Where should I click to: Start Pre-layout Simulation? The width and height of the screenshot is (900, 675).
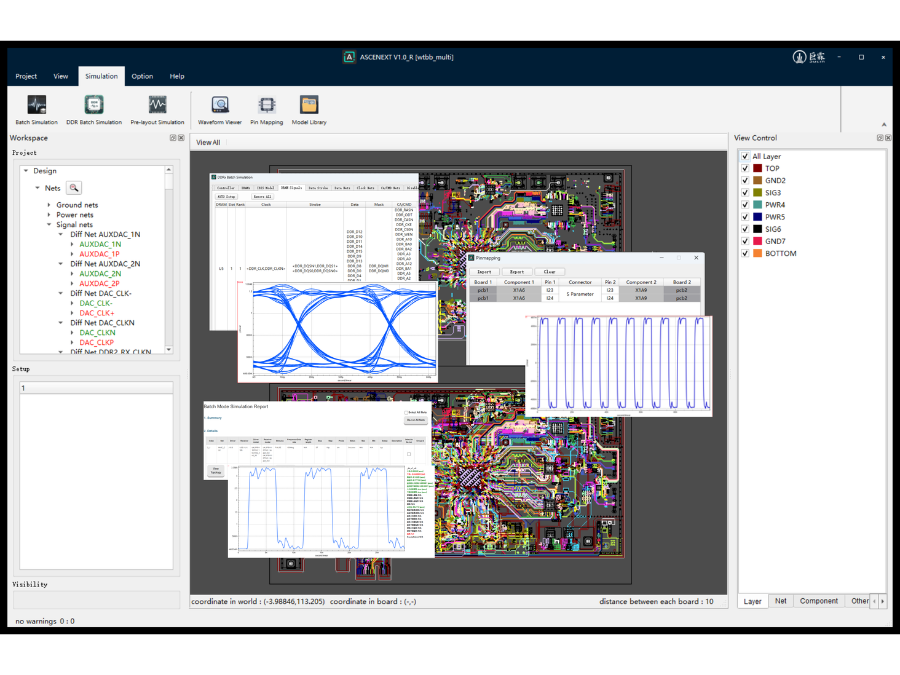tap(157, 109)
